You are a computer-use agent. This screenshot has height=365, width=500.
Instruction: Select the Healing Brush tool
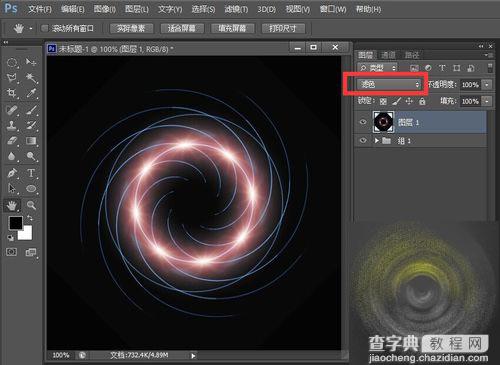tap(12, 109)
